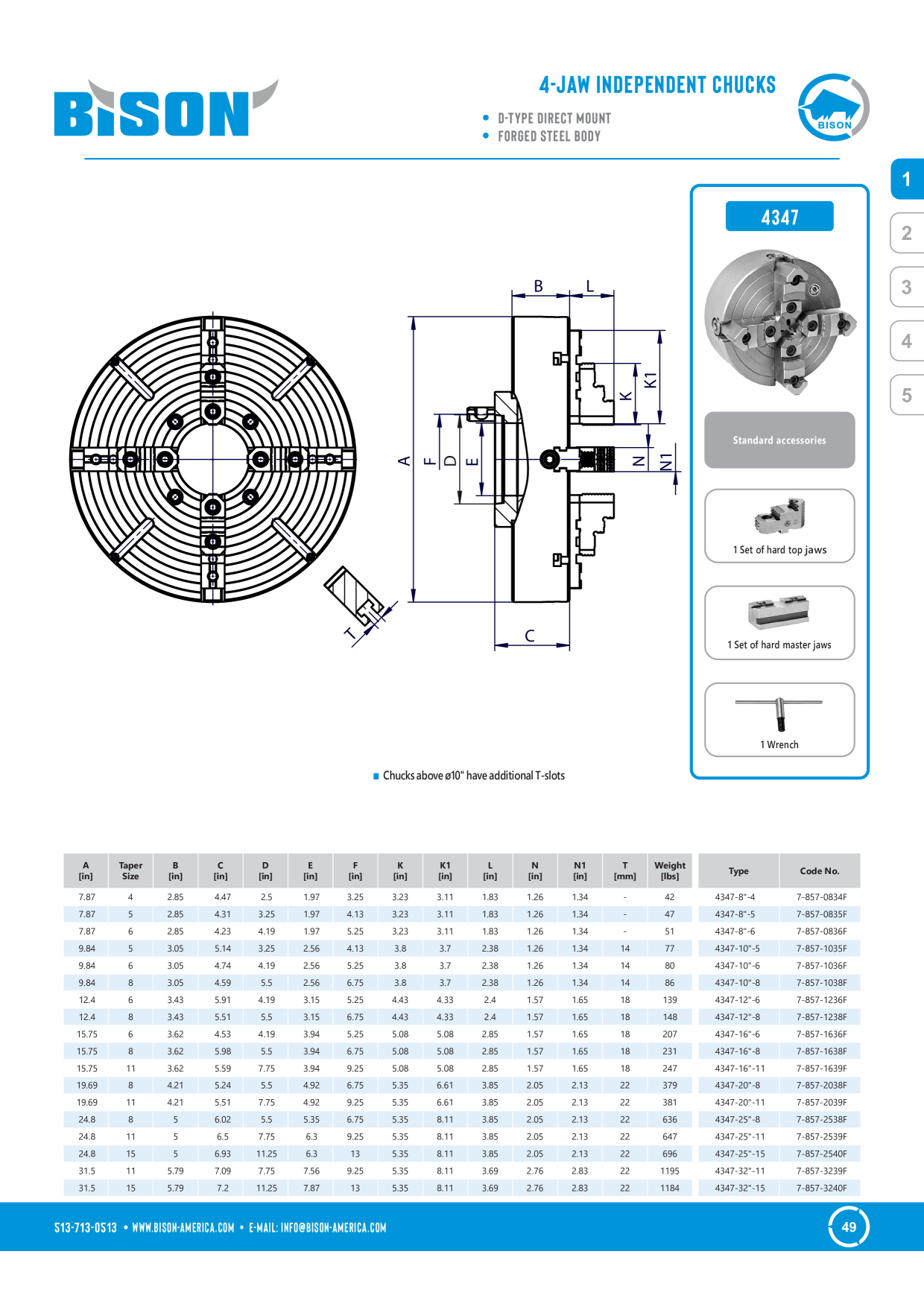This screenshot has height=1307, width=924.
Task: Click the round bison emblem
Action: (x=833, y=108)
